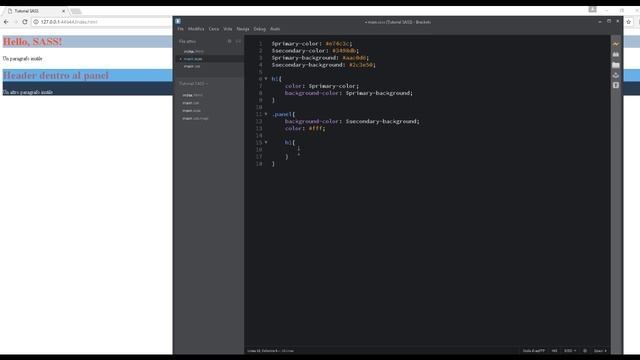Click line number 18 in the gutter
The height and width of the screenshot is (360, 640).
[259, 164]
